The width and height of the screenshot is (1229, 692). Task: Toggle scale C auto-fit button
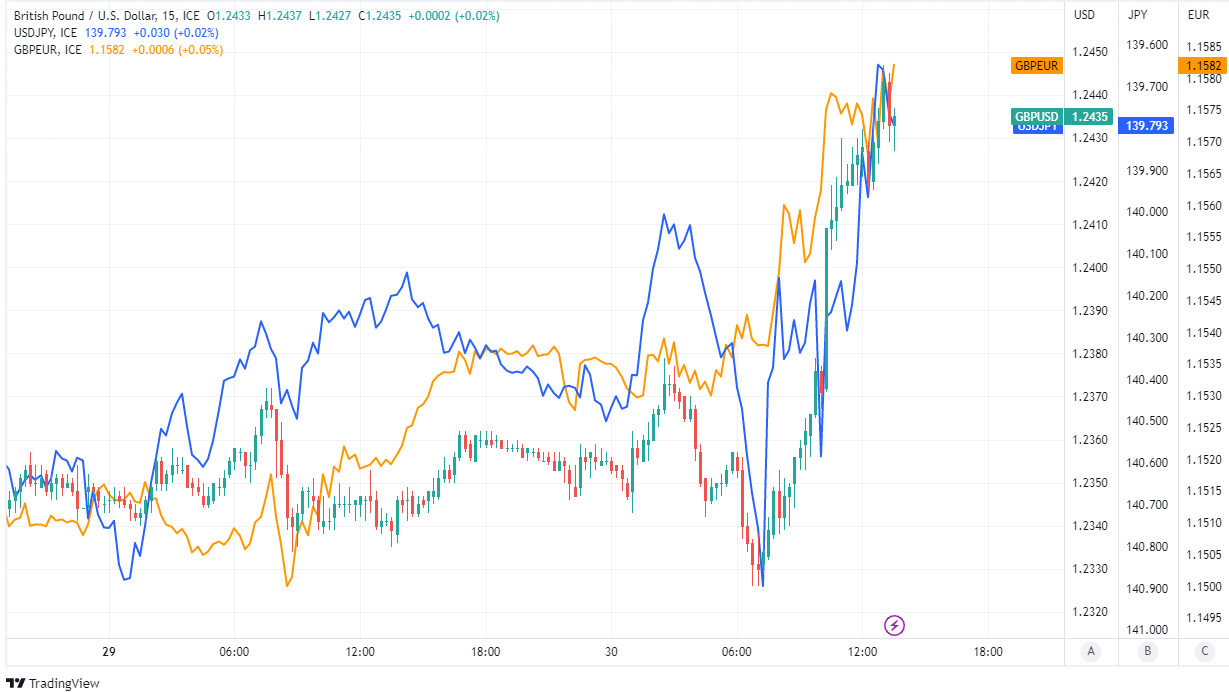[x=1201, y=652]
